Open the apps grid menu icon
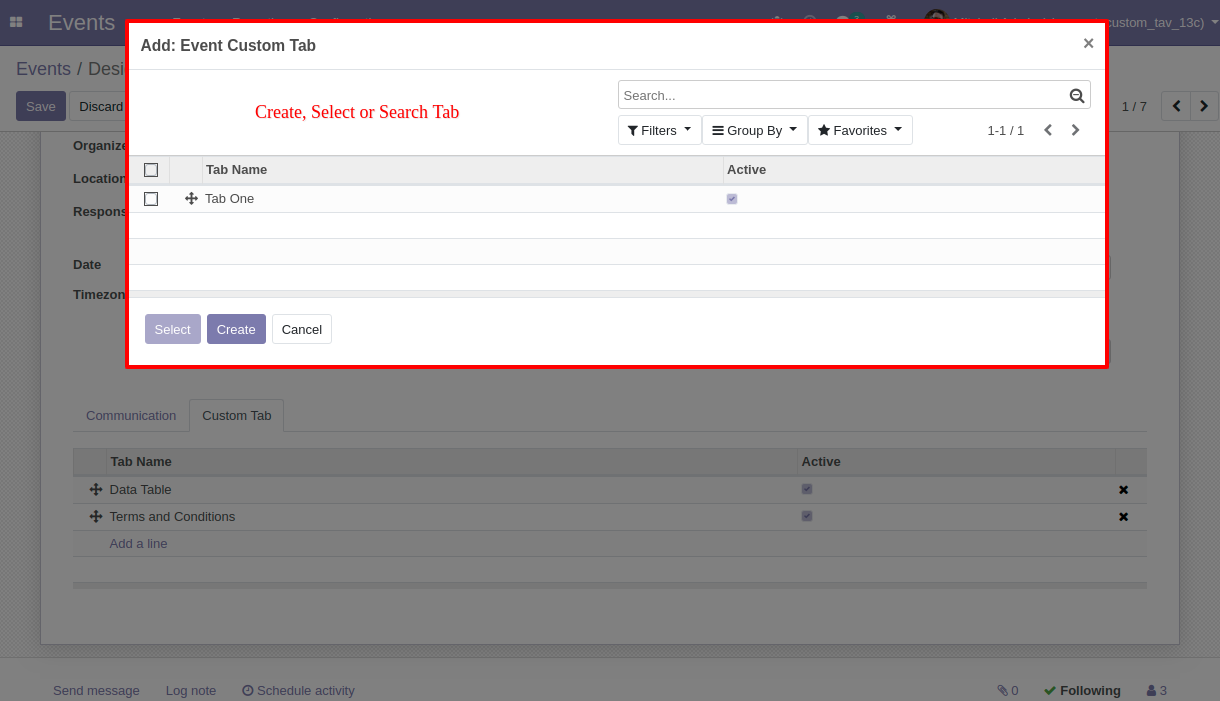 pyautogui.click(x=16, y=22)
